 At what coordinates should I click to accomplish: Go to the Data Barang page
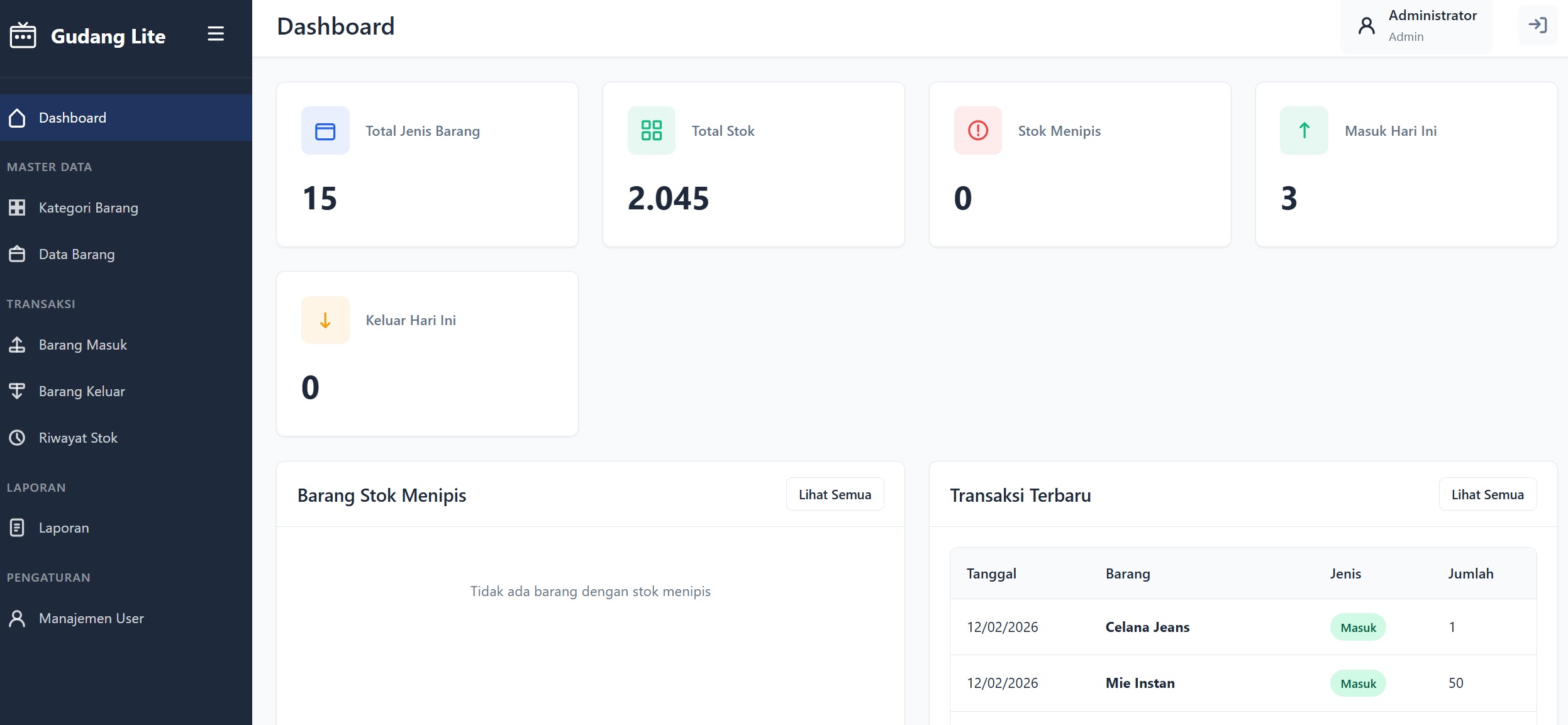pos(77,254)
